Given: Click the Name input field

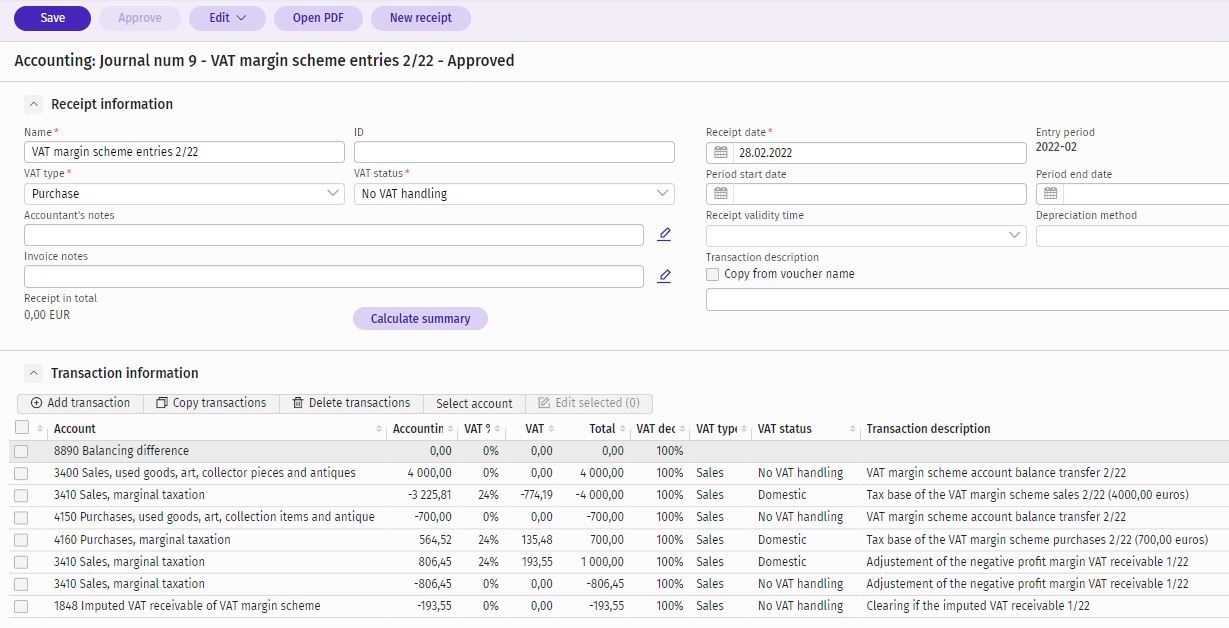Looking at the screenshot, I should tap(184, 152).
